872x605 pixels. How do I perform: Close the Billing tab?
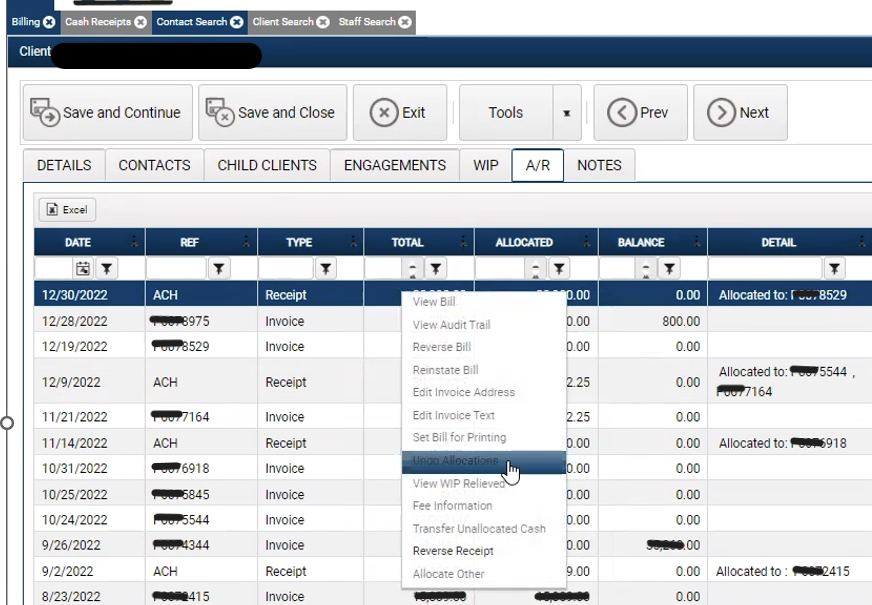(49, 22)
